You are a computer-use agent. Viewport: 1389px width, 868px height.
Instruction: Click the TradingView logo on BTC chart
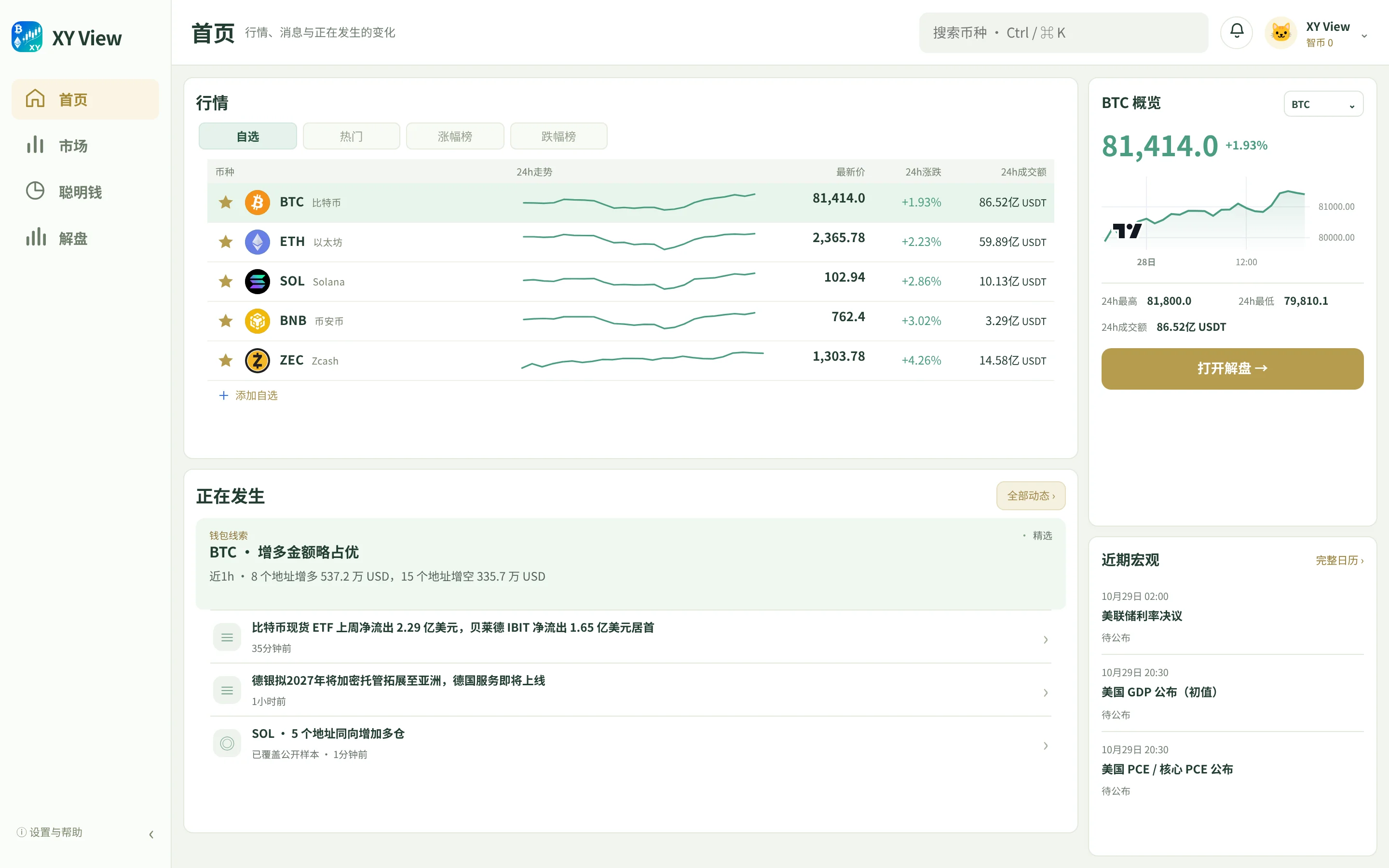1127,231
